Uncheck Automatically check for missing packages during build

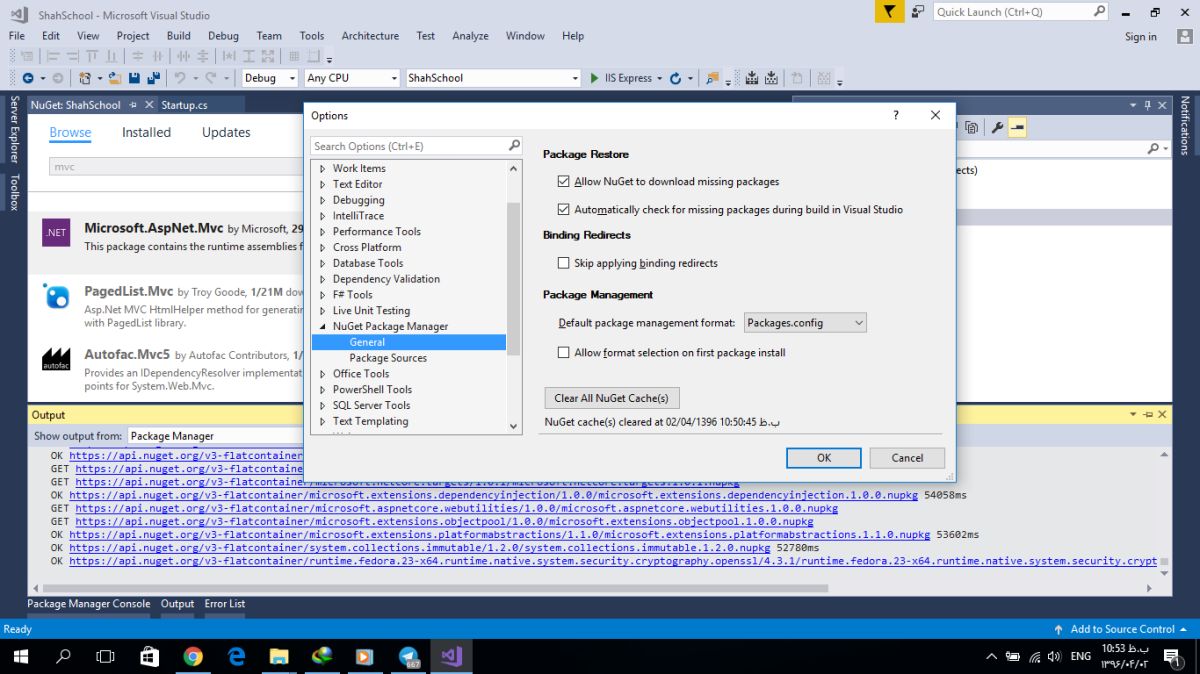click(x=564, y=210)
